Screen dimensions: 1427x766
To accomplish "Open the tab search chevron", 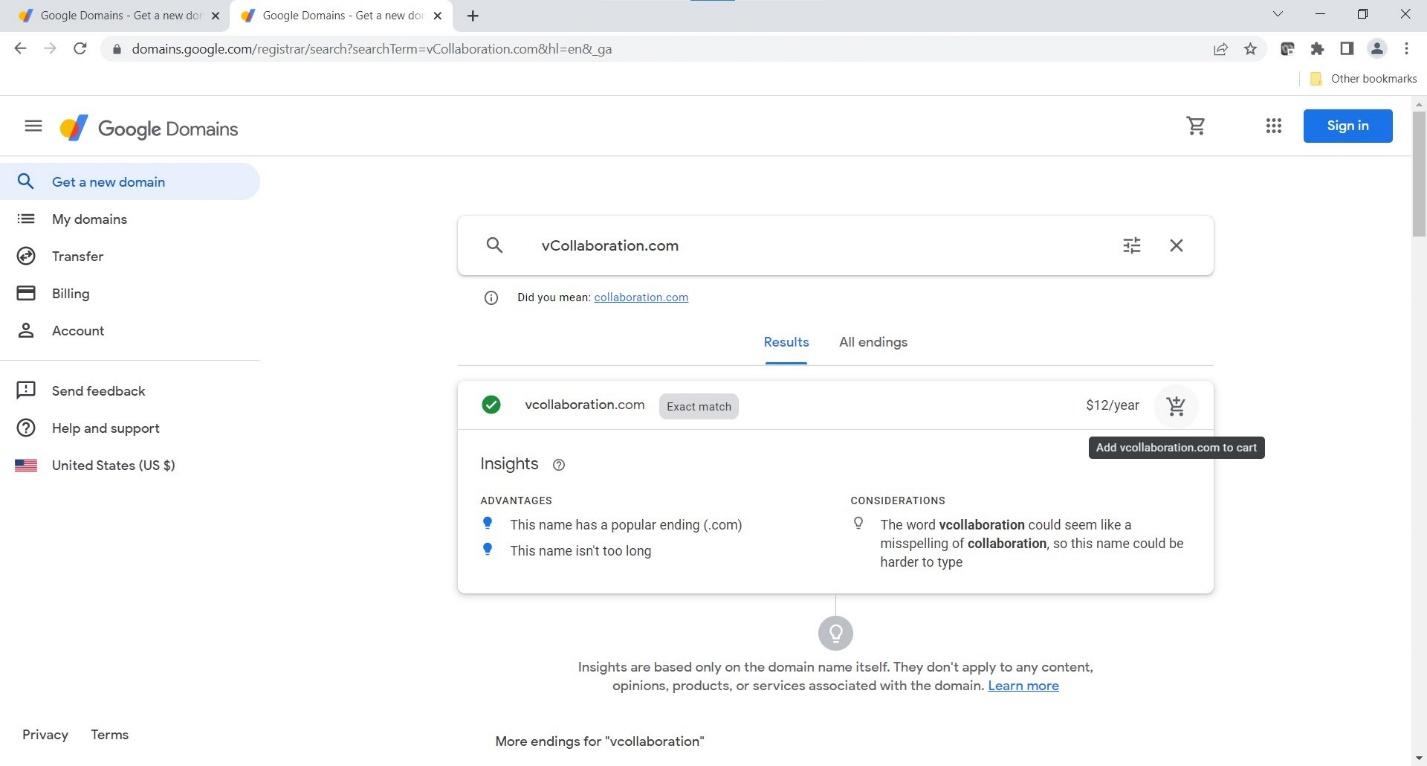I will (1277, 15).
